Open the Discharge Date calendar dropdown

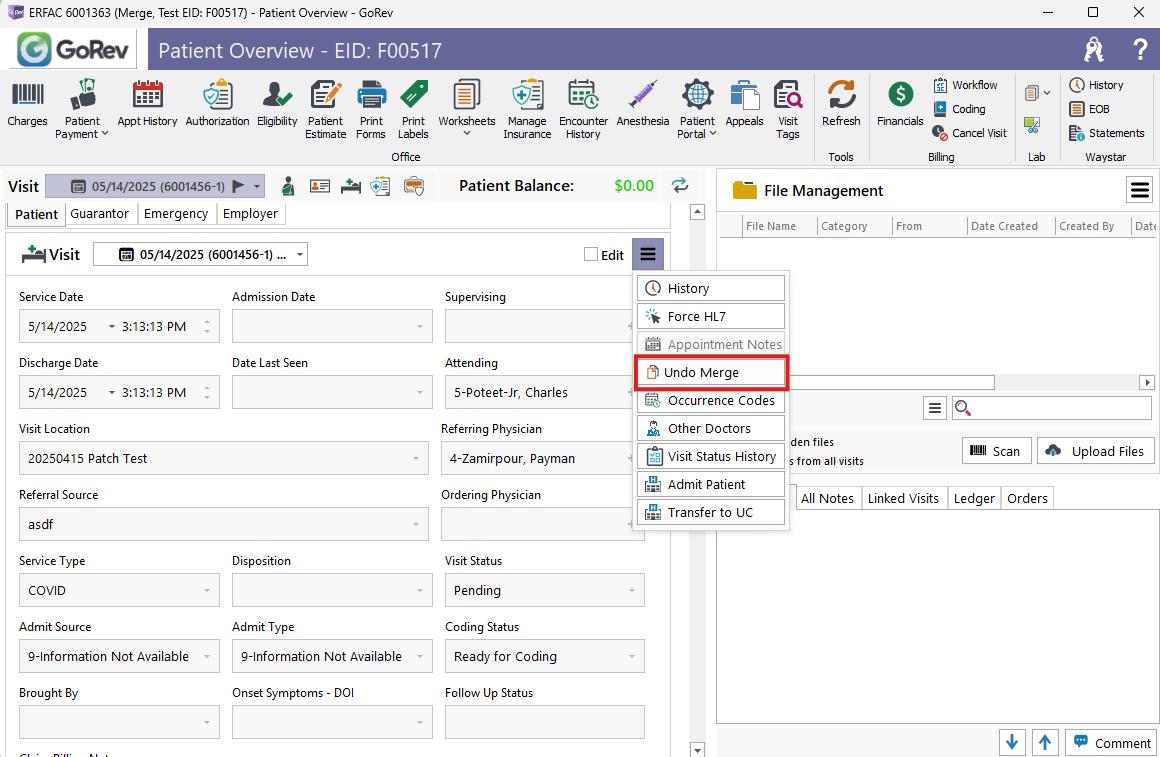click(x=112, y=392)
